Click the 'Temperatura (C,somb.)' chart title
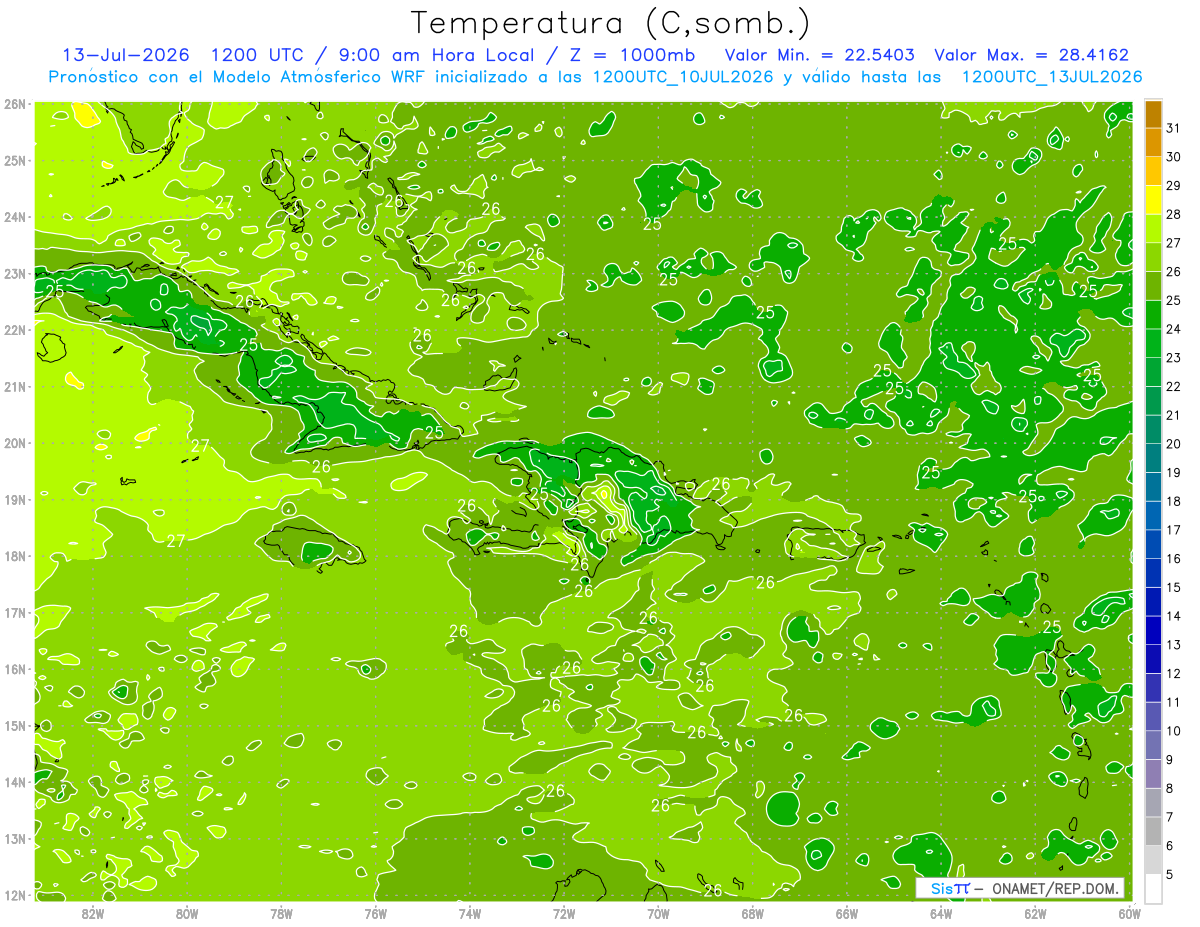 [611, 23]
